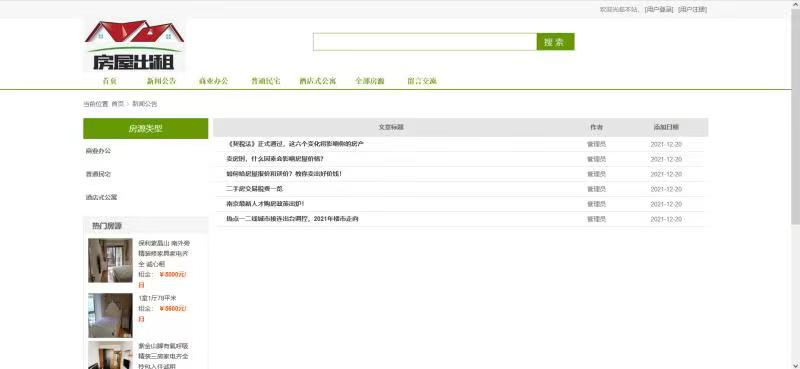Open the 如何给房屋报价 article
The image size is (800, 369).
[x=284, y=174]
